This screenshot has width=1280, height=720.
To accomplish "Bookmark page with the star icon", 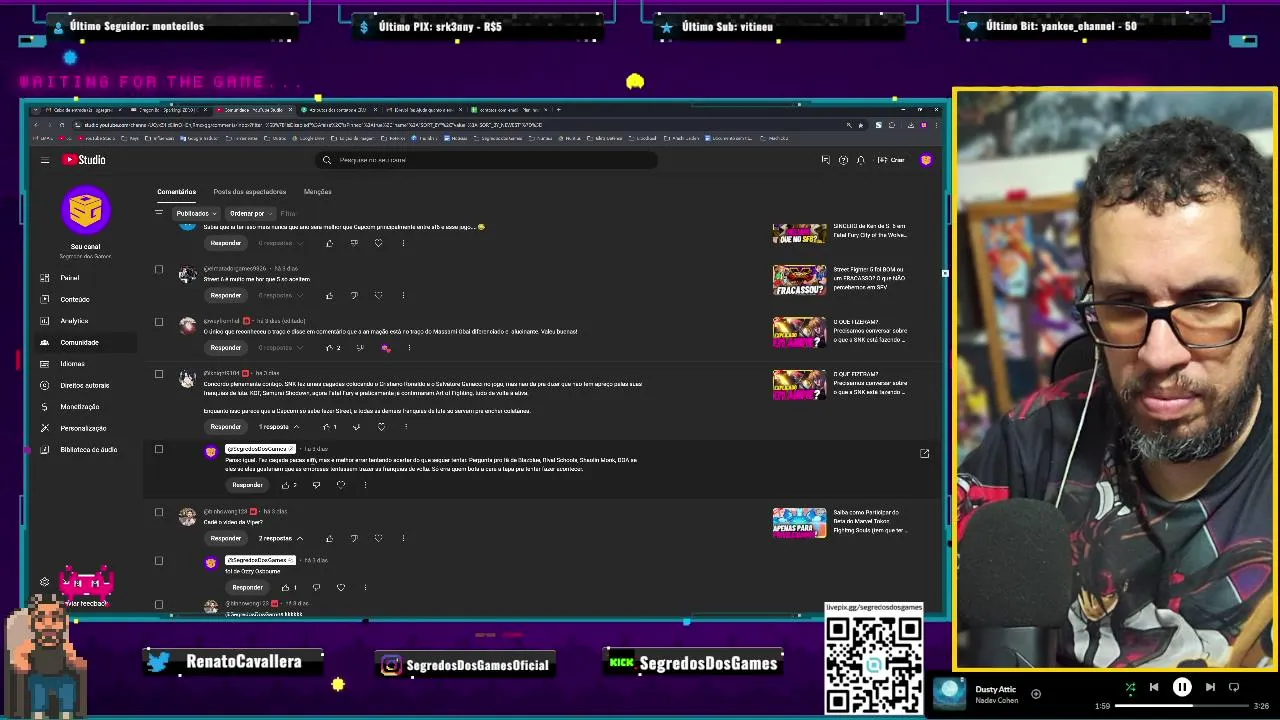I will click(861, 125).
